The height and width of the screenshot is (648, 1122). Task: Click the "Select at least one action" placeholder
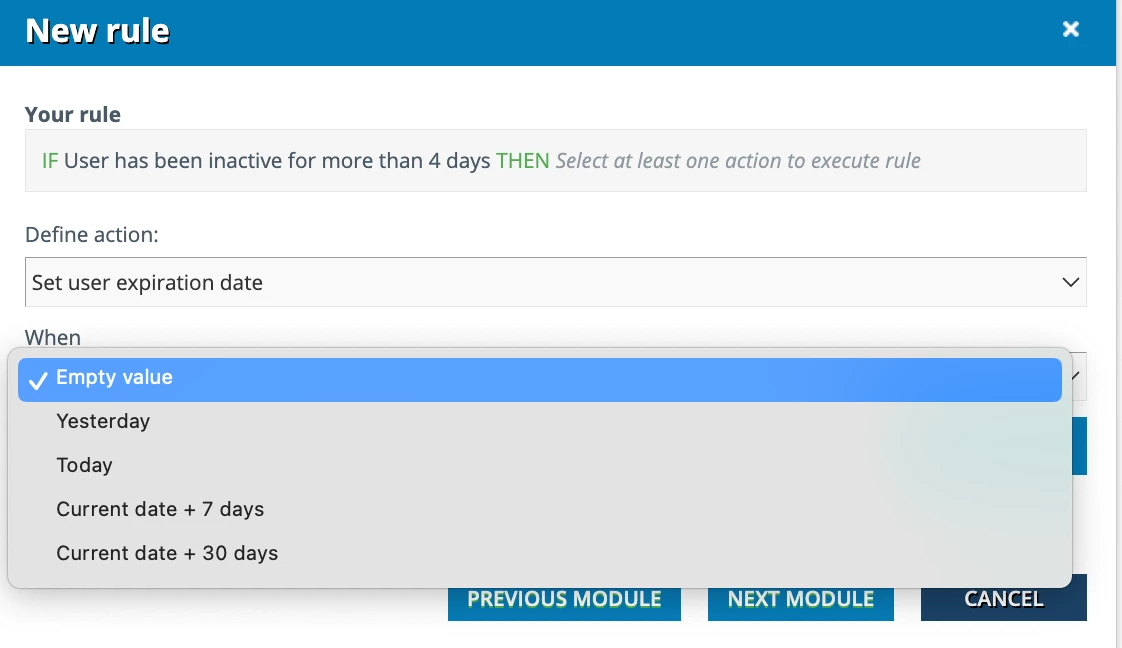pos(738,161)
